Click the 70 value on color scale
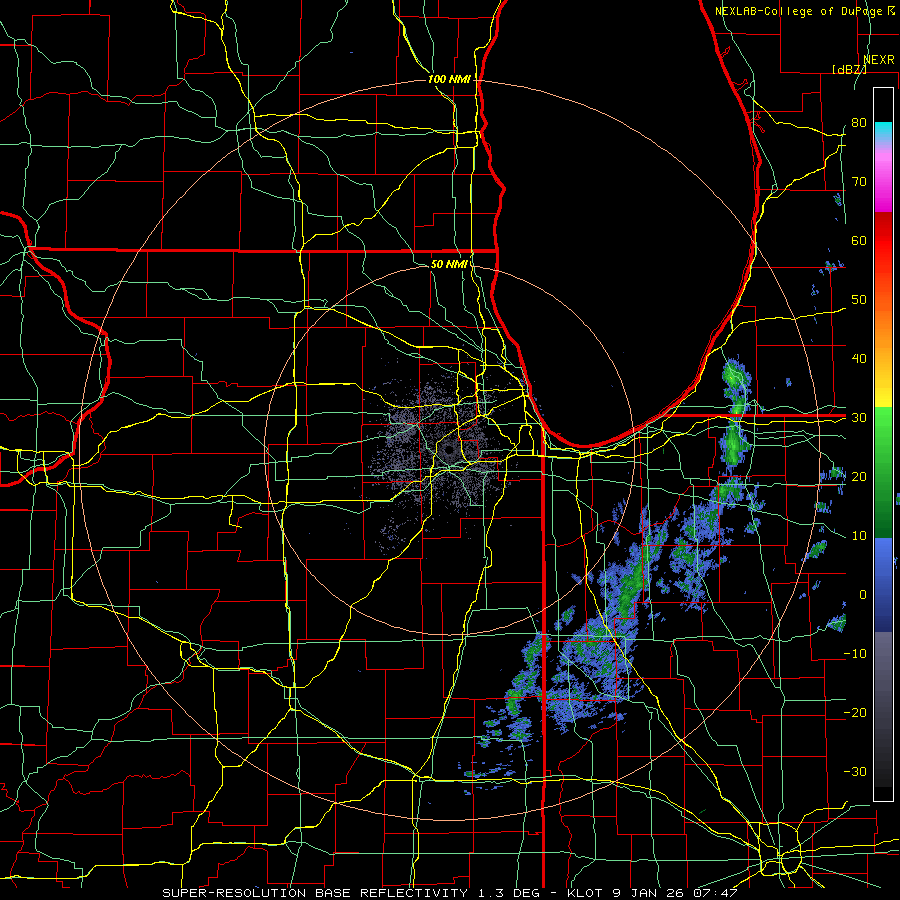Image resolution: width=900 pixels, height=900 pixels. tap(859, 182)
